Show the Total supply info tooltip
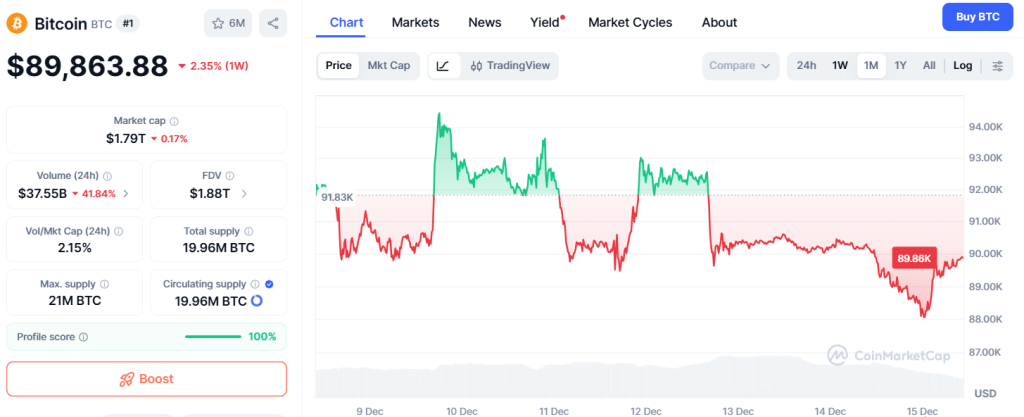1024x417 pixels. tap(247, 230)
